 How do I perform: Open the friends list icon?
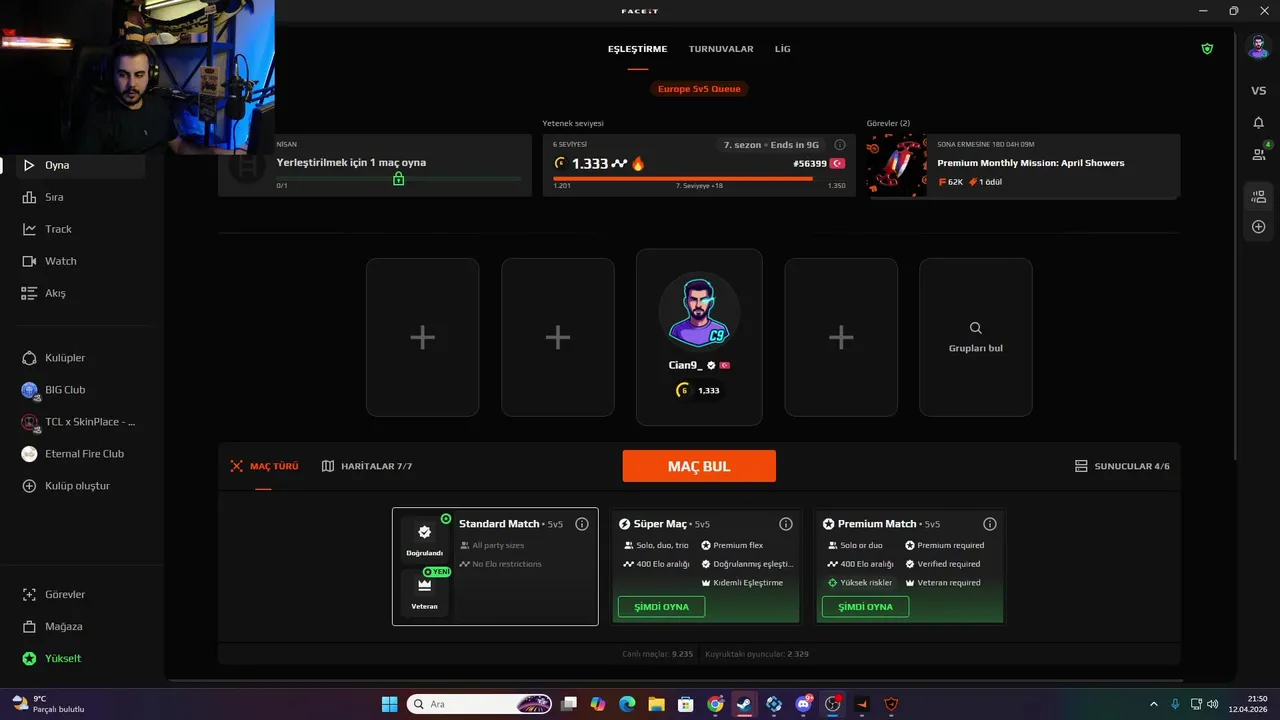point(1259,154)
